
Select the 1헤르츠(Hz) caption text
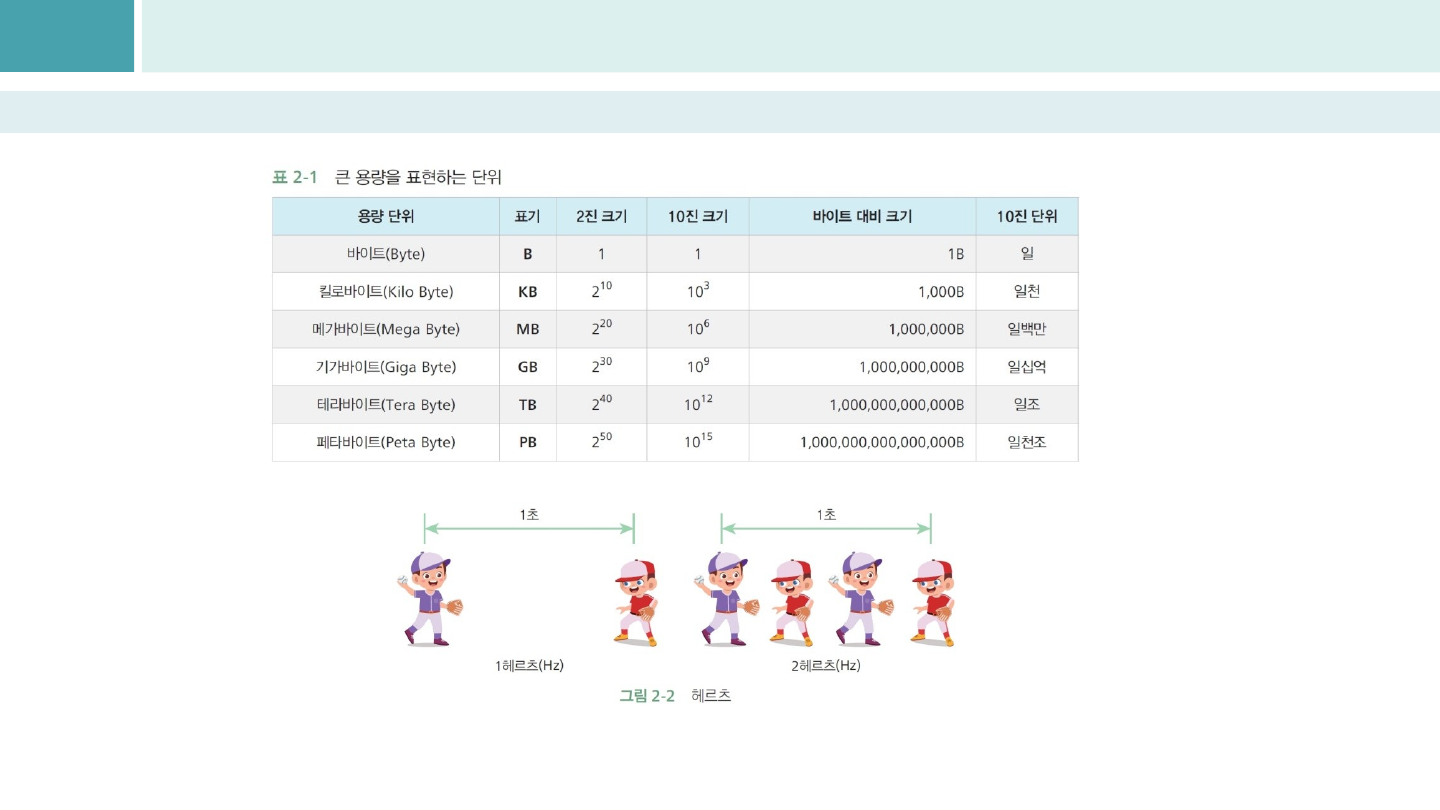click(x=529, y=665)
